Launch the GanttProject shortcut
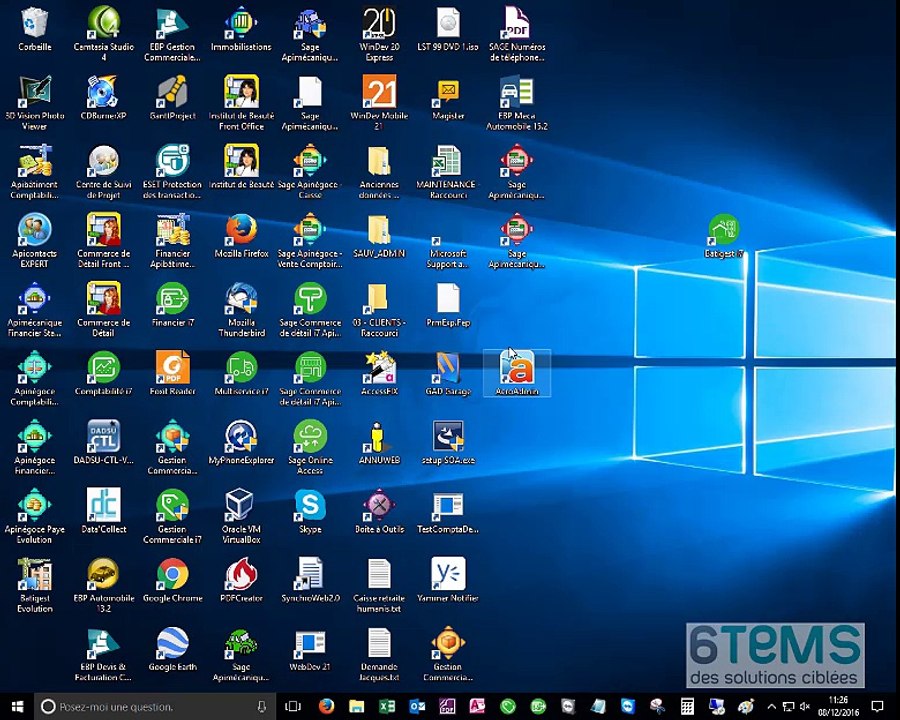Viewport: 900px width, 720px height. point(172,98)
